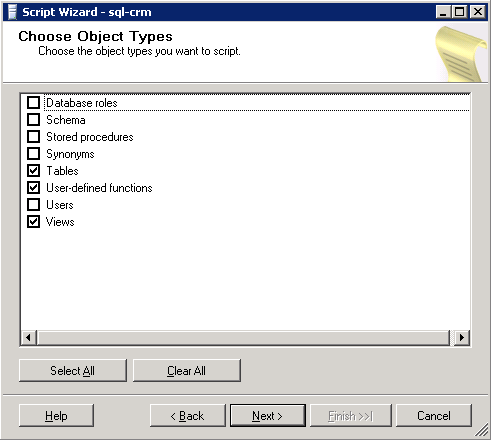Click the Clear All button
The width and height of the screenshot is (491, 440).
click(x=187, y=370)
